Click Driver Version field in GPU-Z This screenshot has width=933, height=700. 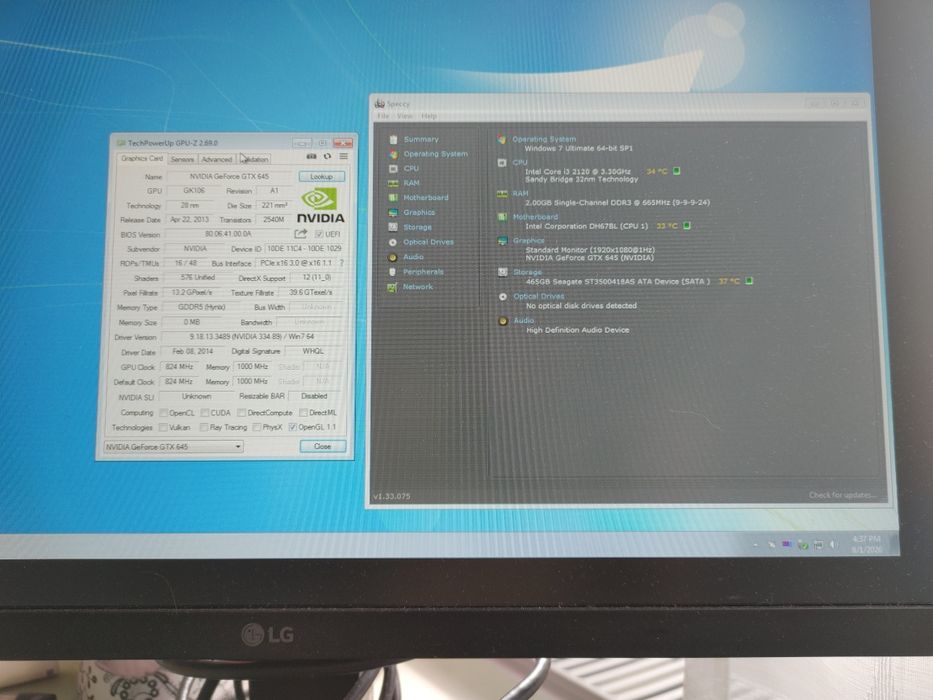[252, 337]
